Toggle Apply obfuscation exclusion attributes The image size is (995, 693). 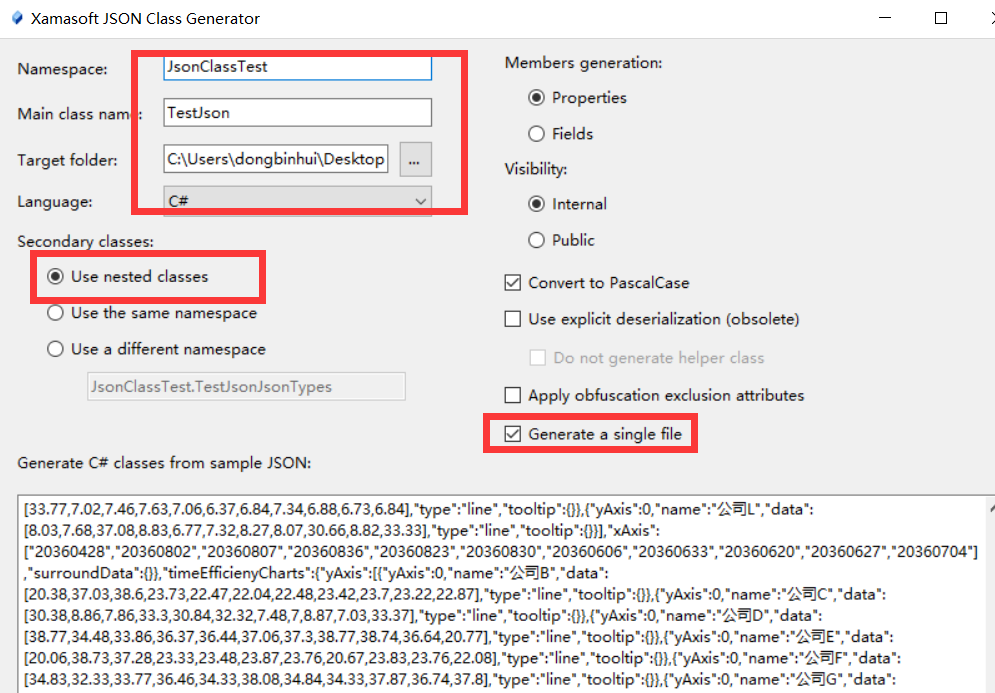click(x=513, y=394)
